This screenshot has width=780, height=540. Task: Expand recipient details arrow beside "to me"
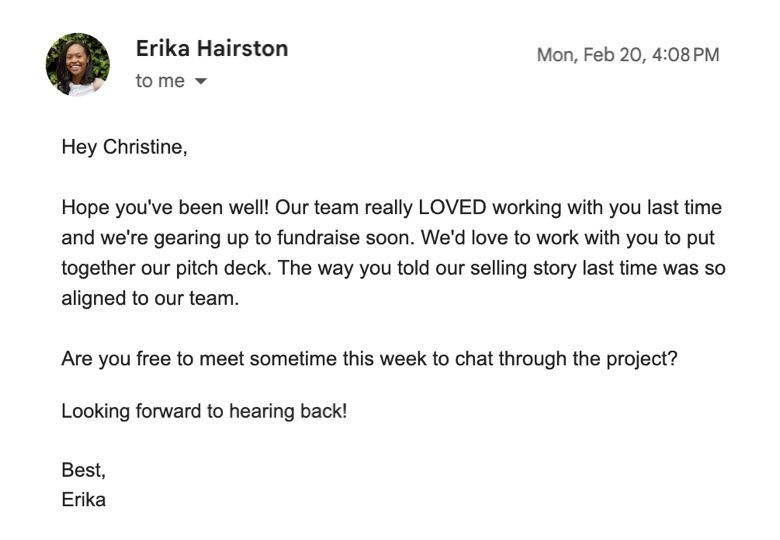200,82
